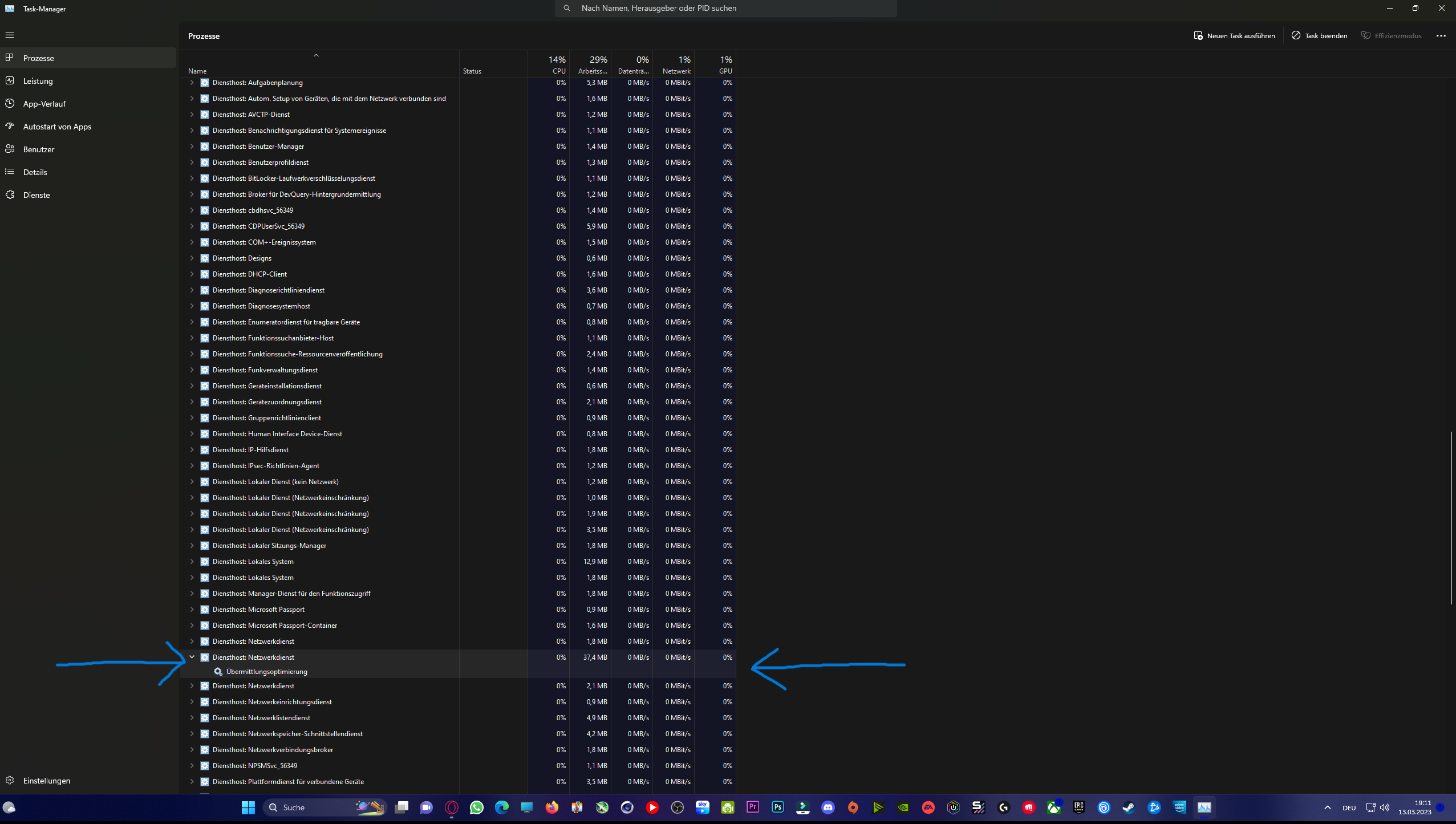
Task: Open Discord from the taskbar
Action: 828,807
